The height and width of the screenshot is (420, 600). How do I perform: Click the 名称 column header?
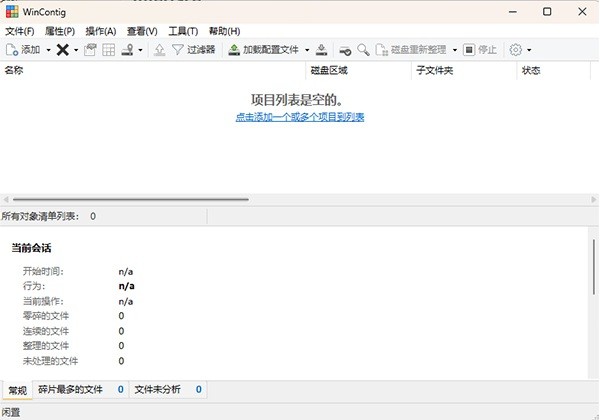click(x=14, y=71)
